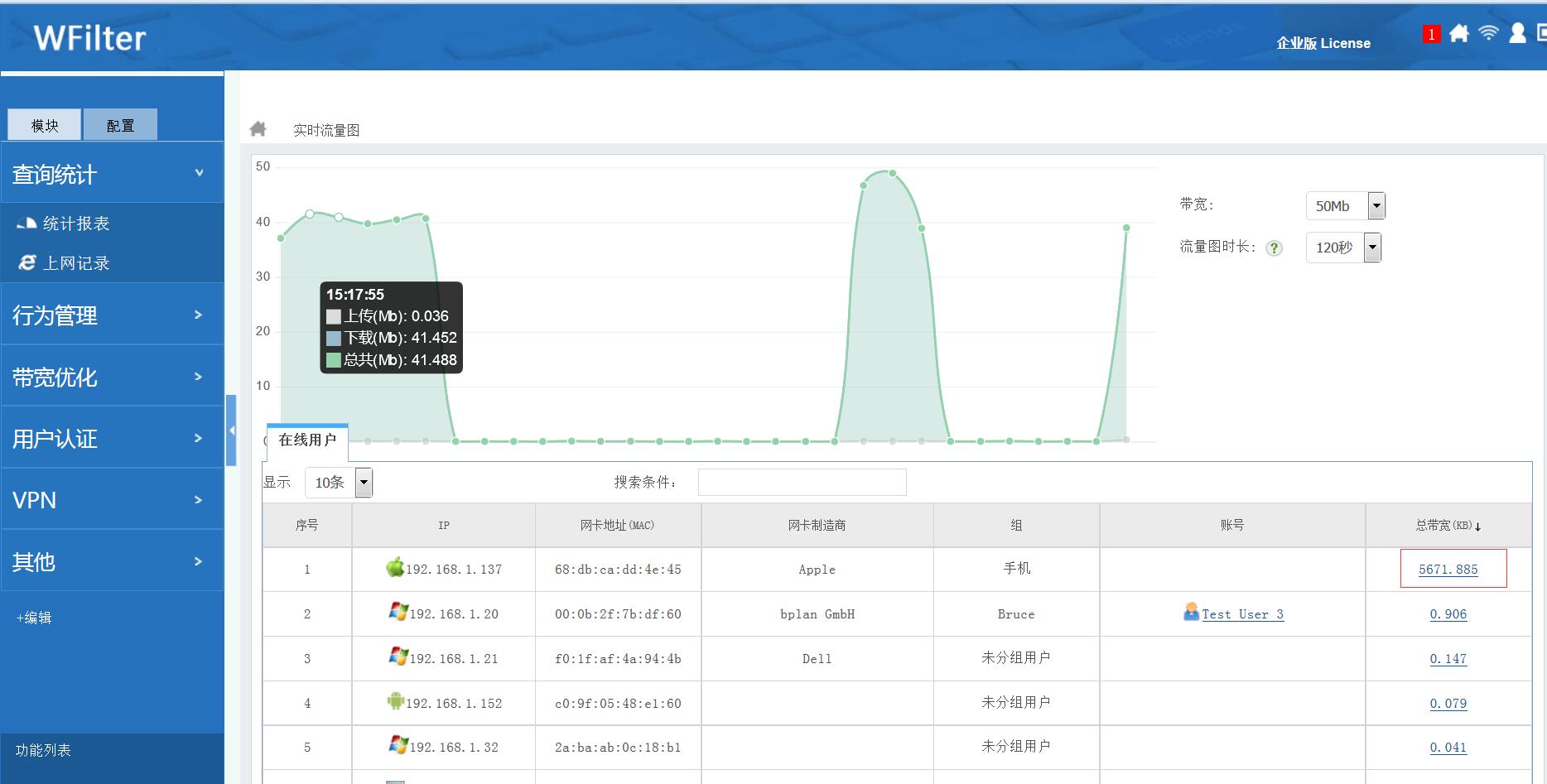The width and height of the screenshot is (1547, 784).
Task: Click the Wi-Fi icon in header
Action: click(x=1488, y=33)
